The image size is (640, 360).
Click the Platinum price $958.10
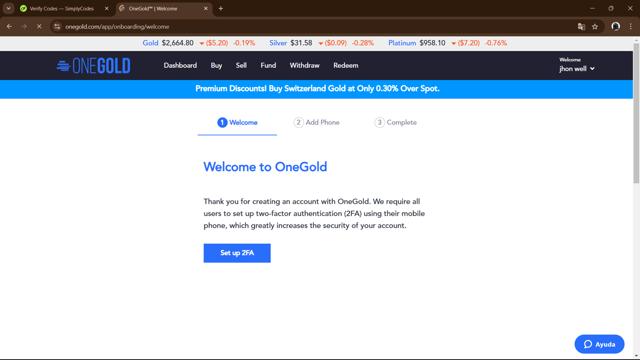[x=432, y=43]
